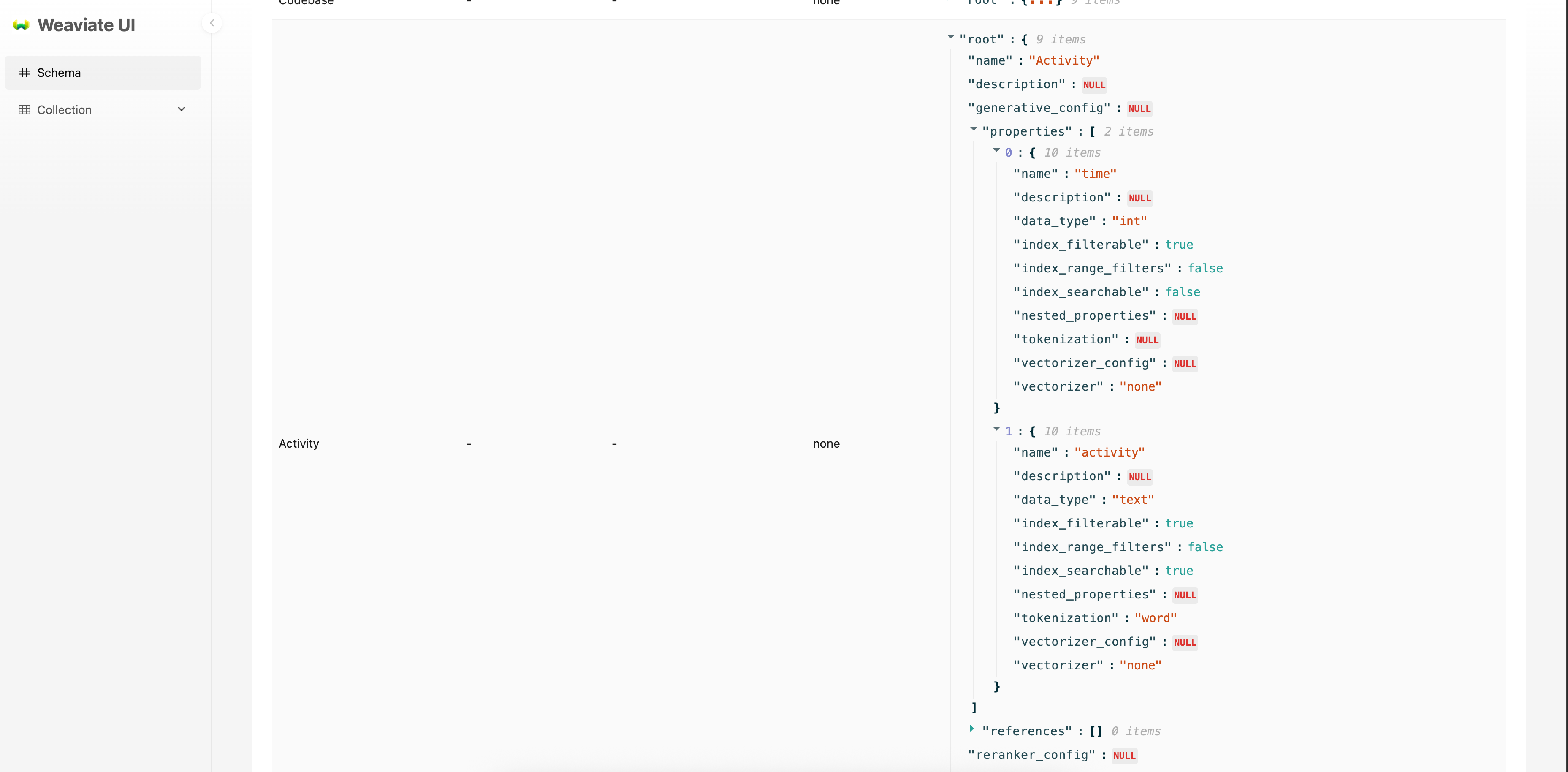Click the none vectorizer value for property 1
Image resolution: width=1568 pixels, height=772 pixels.
click(1140, 665)
